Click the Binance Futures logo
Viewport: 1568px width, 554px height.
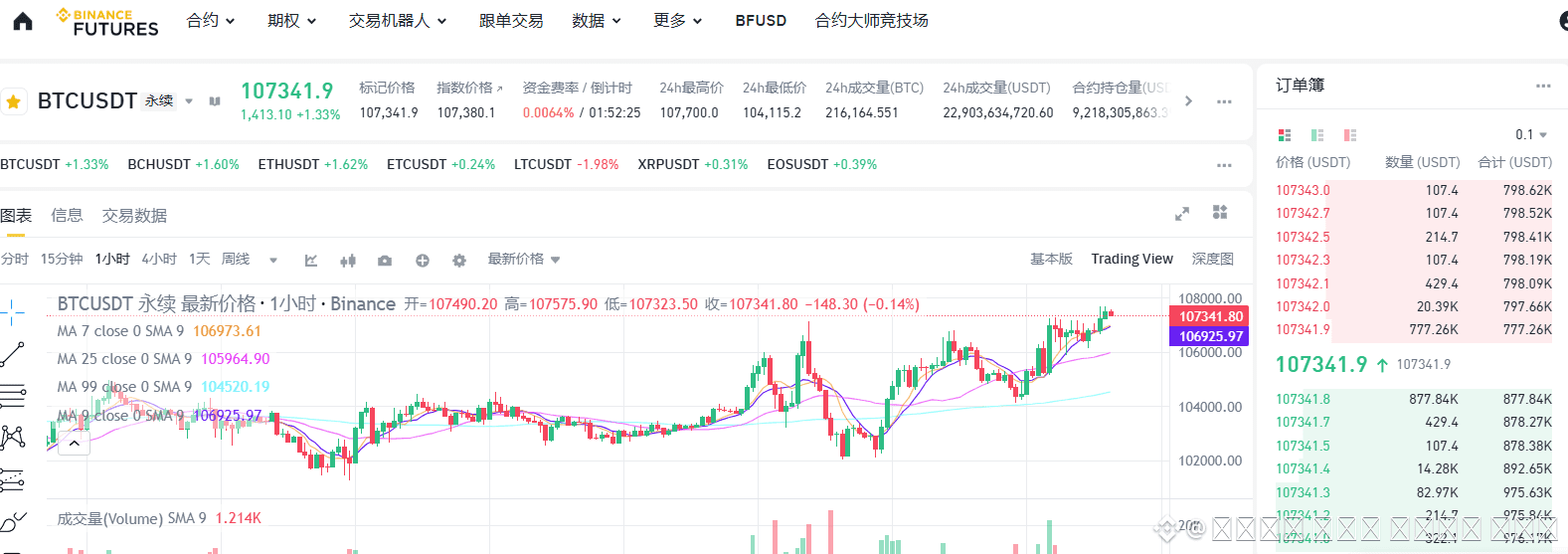coord(107,22)
